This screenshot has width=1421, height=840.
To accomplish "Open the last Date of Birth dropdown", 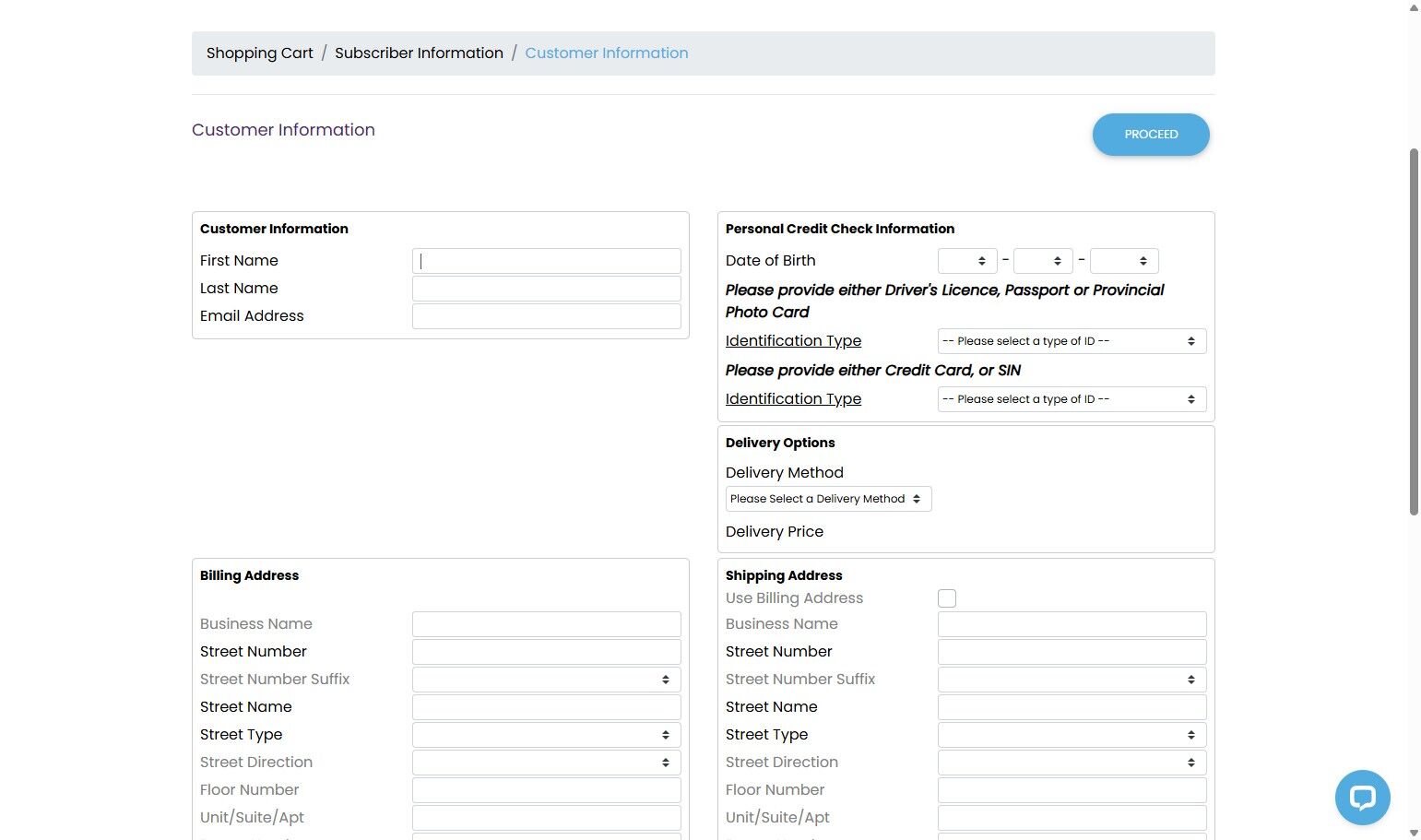I will (x=1123, y=261).
